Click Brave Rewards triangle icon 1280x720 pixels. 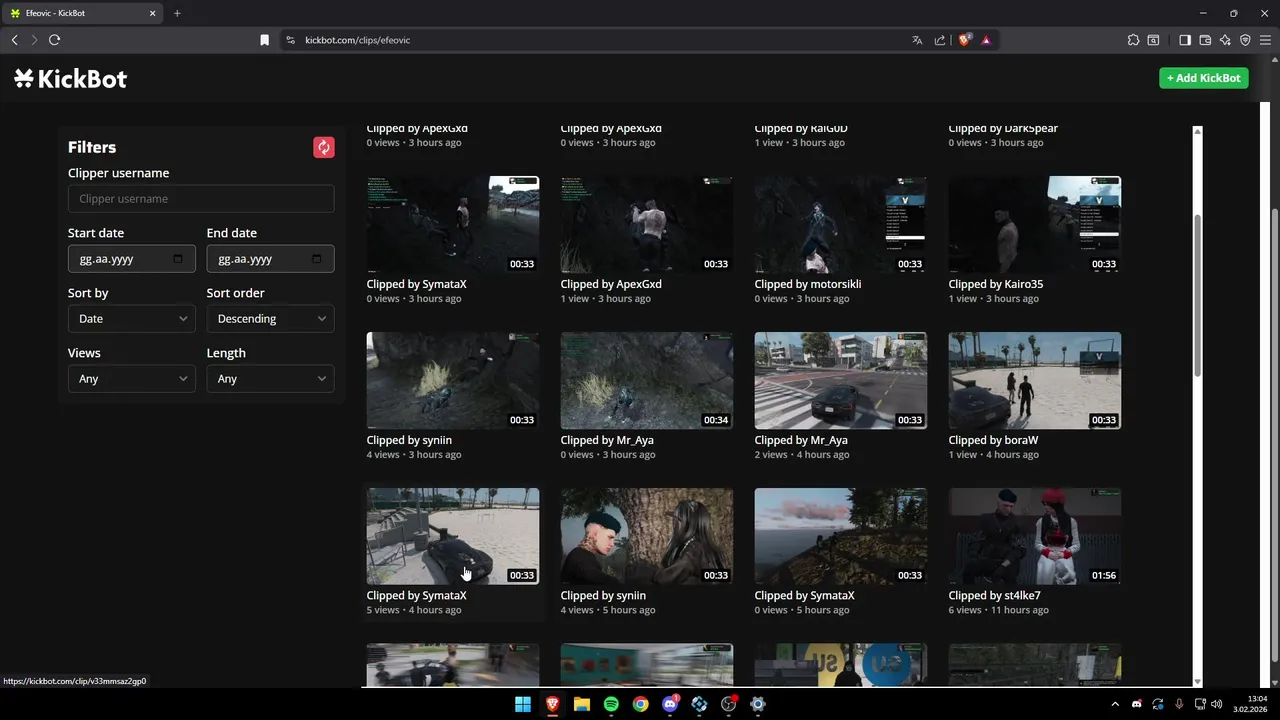coord(986,40)
